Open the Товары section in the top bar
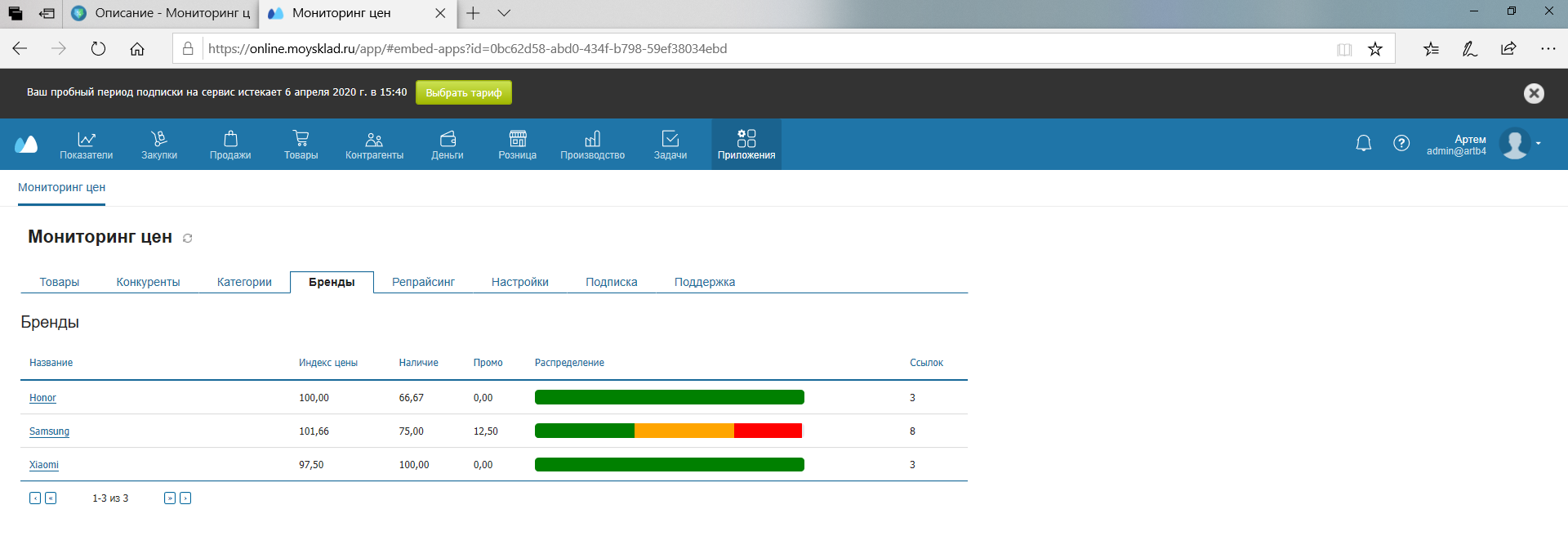The height and width of the screenshot is (554, 1568). click(x=301, y=145)
